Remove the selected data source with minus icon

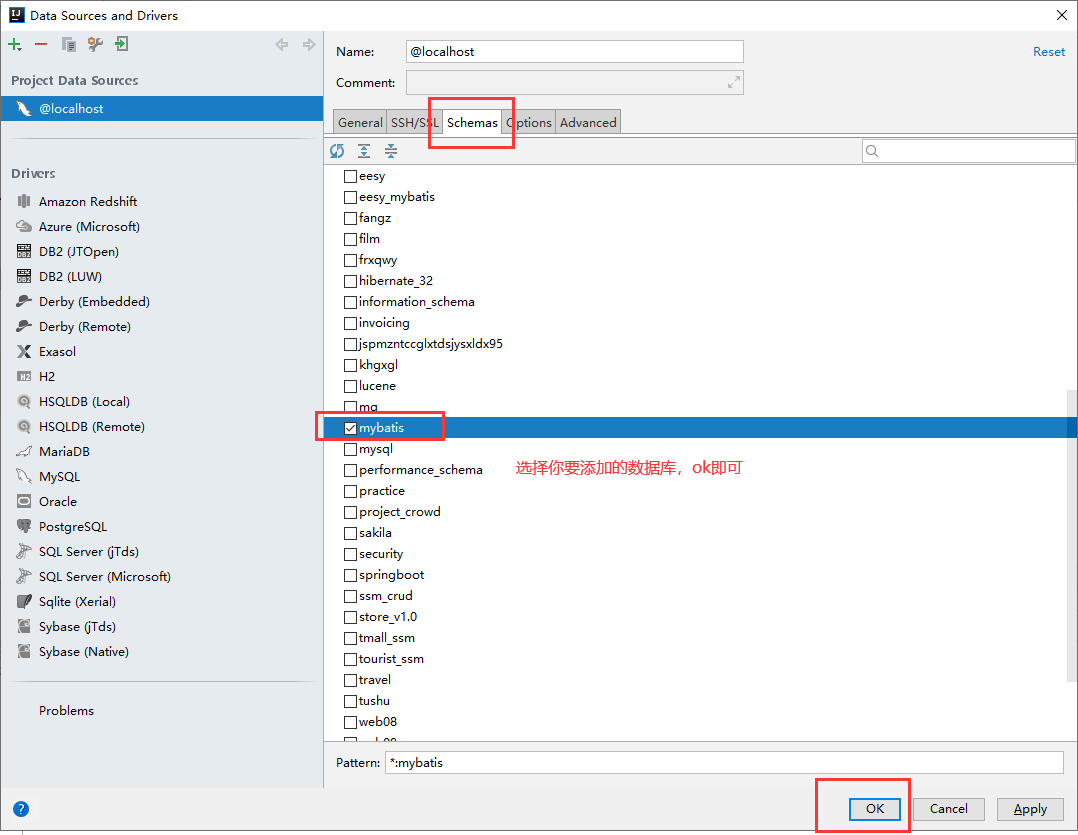point(41,45)
